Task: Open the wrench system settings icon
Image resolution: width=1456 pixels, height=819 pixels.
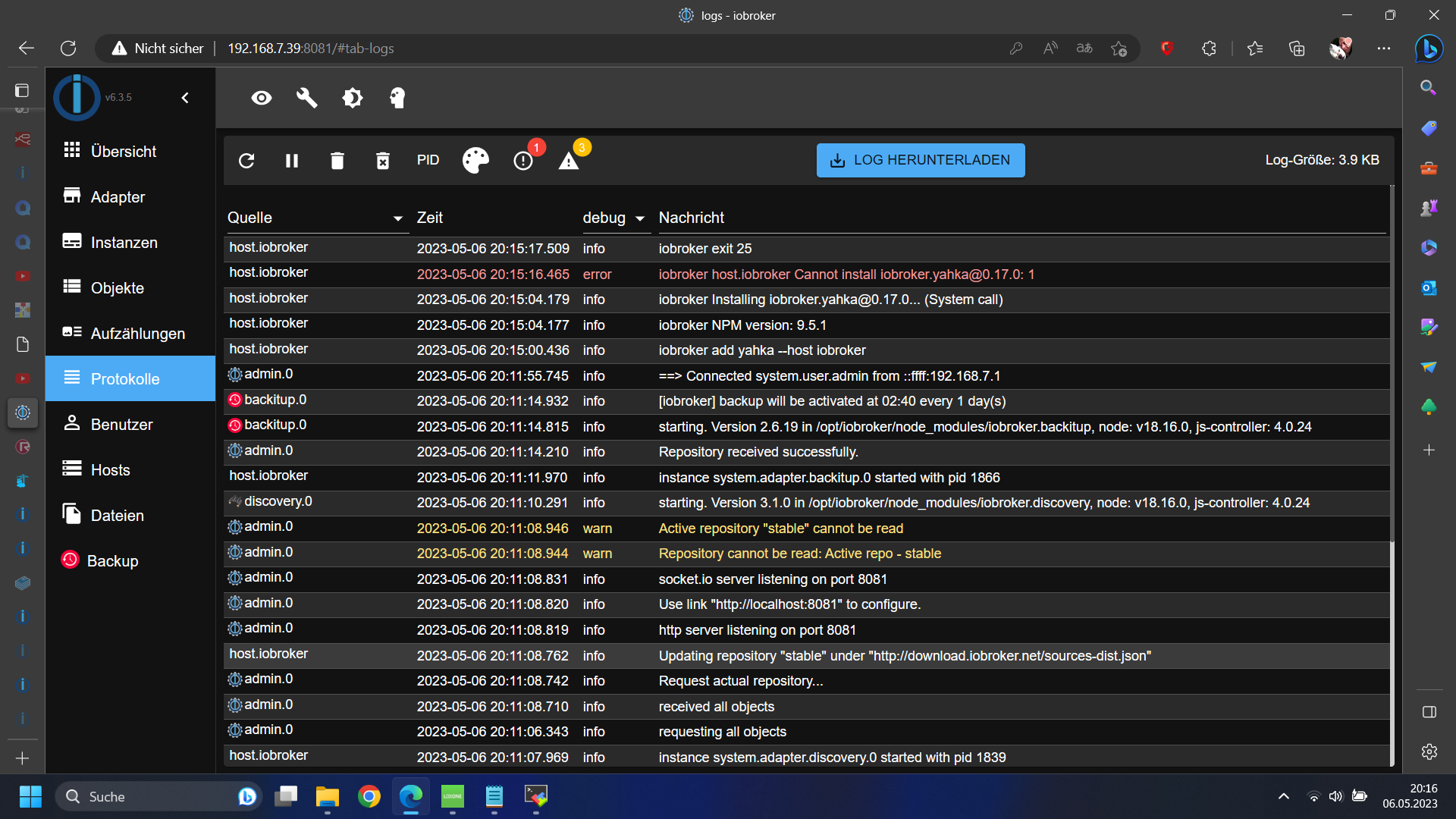Action: pos(306,98)
